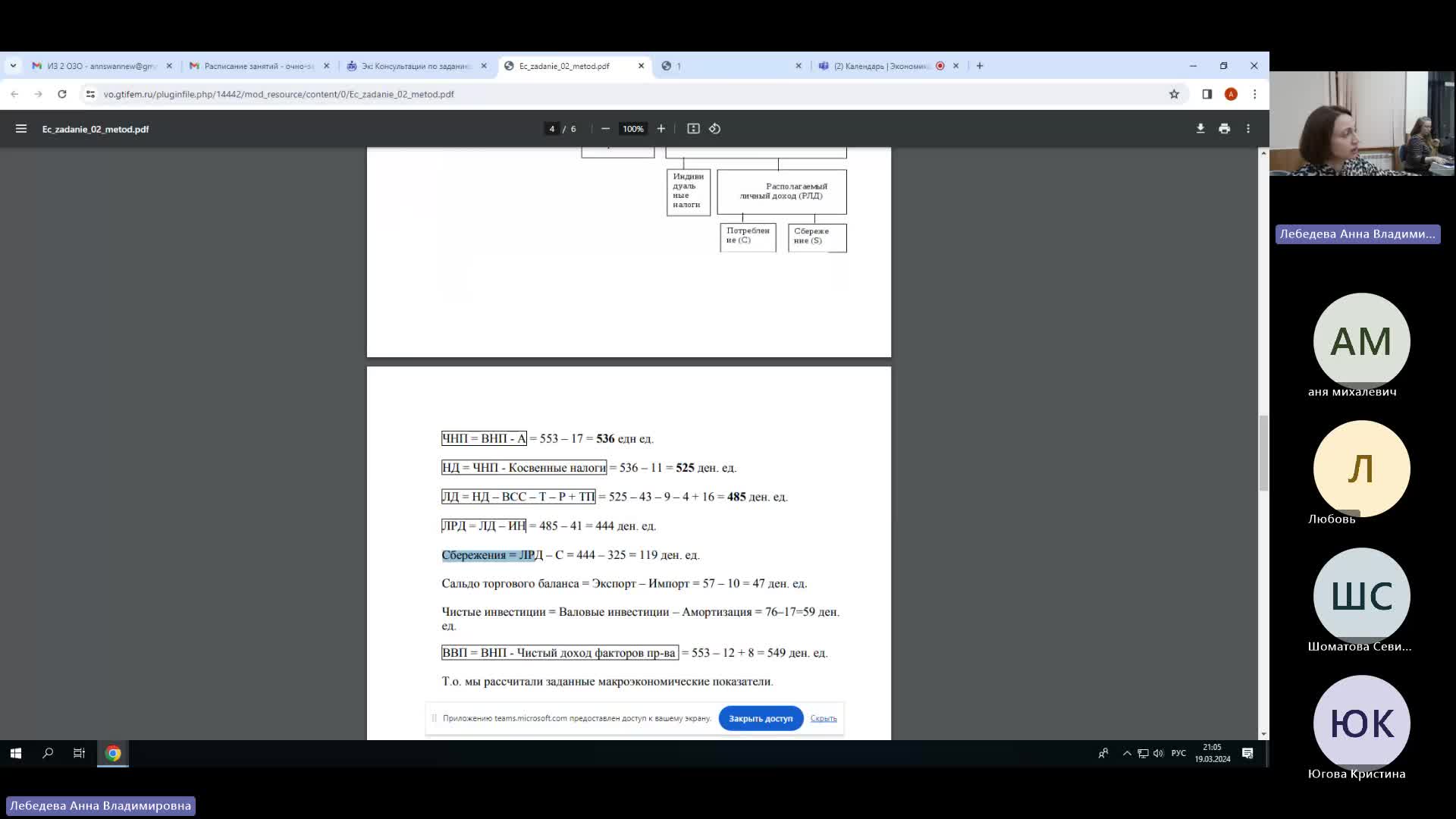Click the Ec_zadanie_02_metod.pdf title in toolbar
The height and width of the screenshot is (819, 1456).
pos(96,129)
